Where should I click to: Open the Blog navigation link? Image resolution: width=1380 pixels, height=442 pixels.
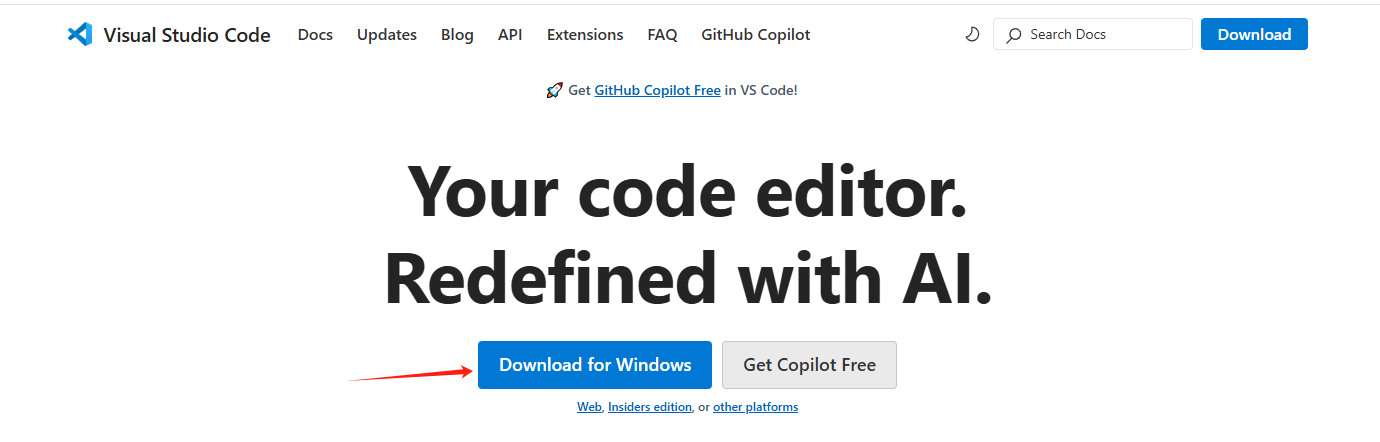tap(457, 35)
